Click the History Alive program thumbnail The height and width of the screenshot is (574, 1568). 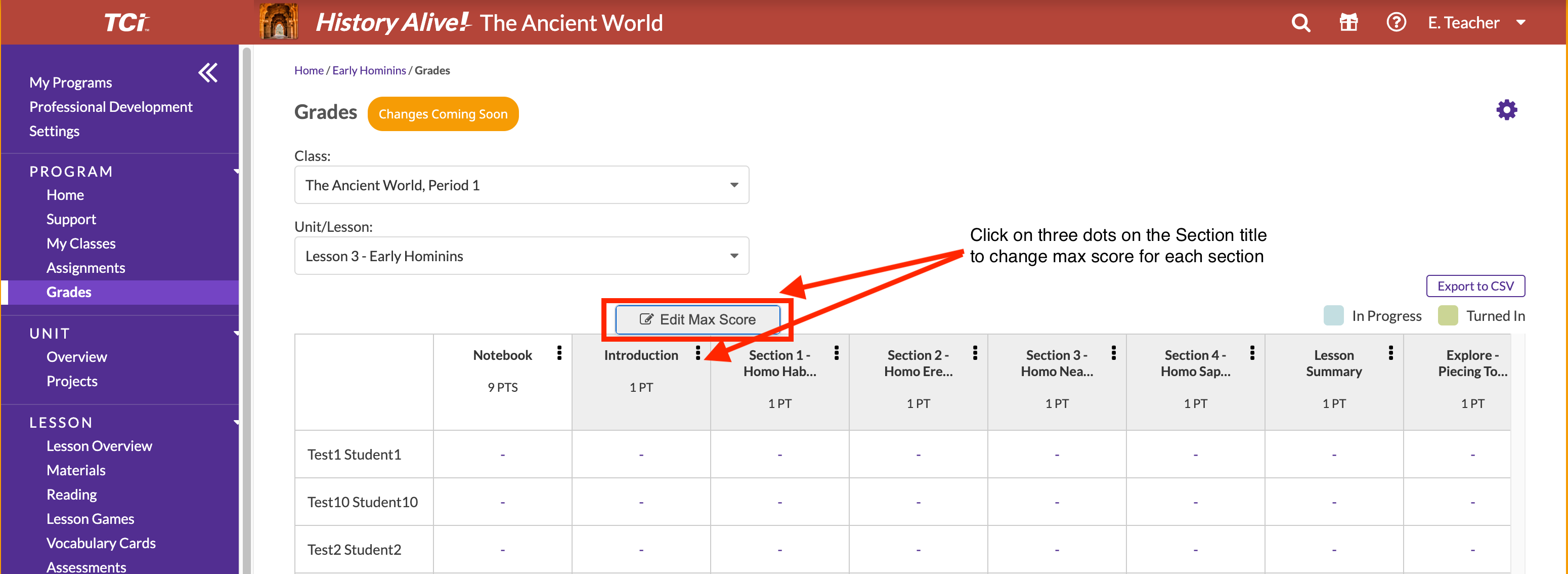click(x=279, y=22)
